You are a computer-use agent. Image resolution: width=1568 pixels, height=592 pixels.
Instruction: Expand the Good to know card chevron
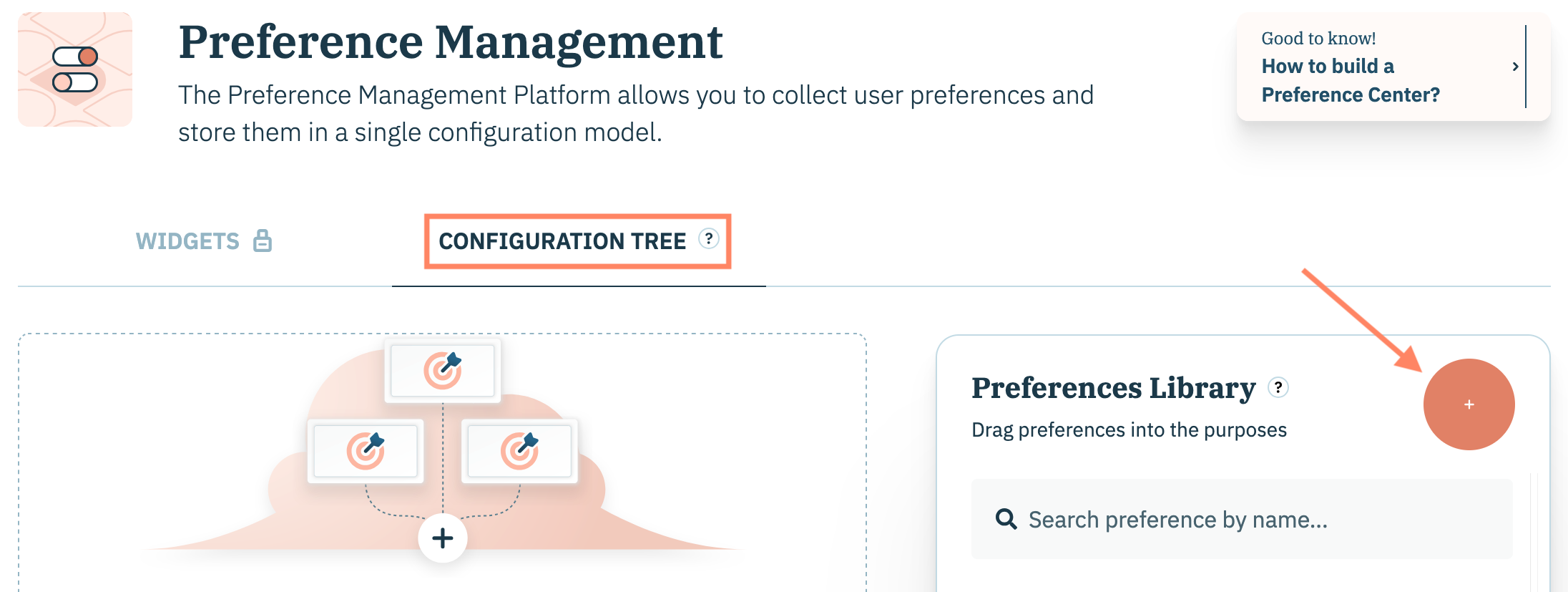1515,67
